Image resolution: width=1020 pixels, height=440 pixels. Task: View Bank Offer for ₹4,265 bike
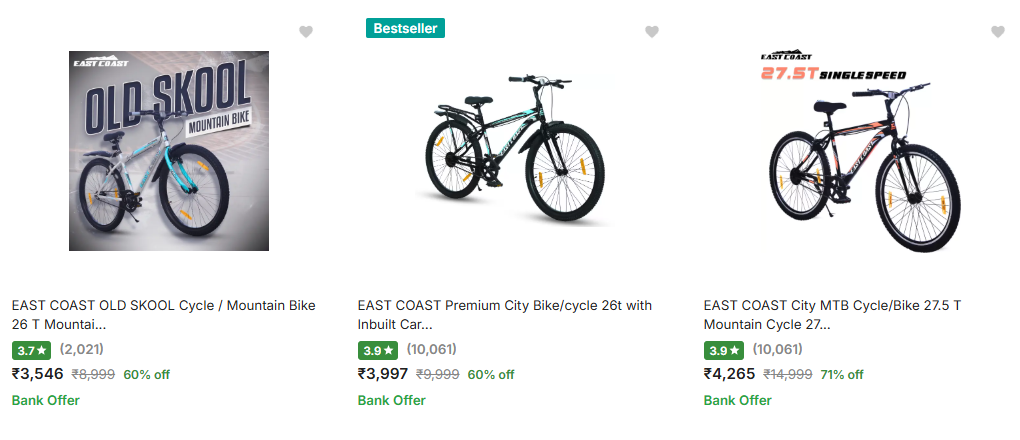coord(738,400)
